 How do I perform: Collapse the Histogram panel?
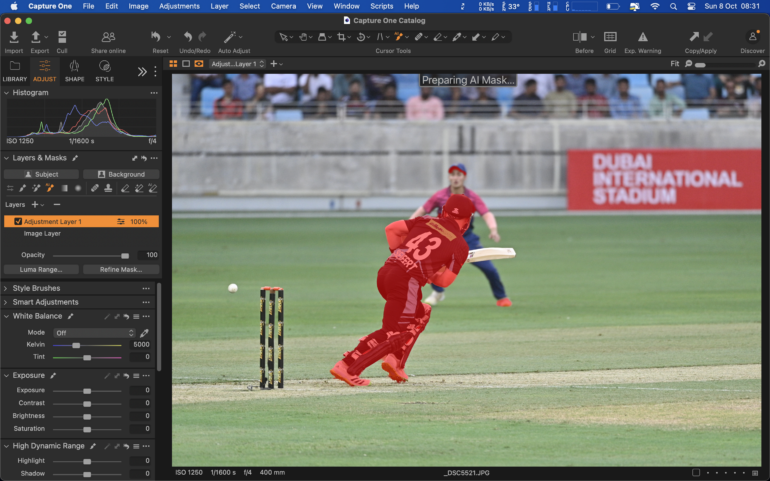pos(6,92)
